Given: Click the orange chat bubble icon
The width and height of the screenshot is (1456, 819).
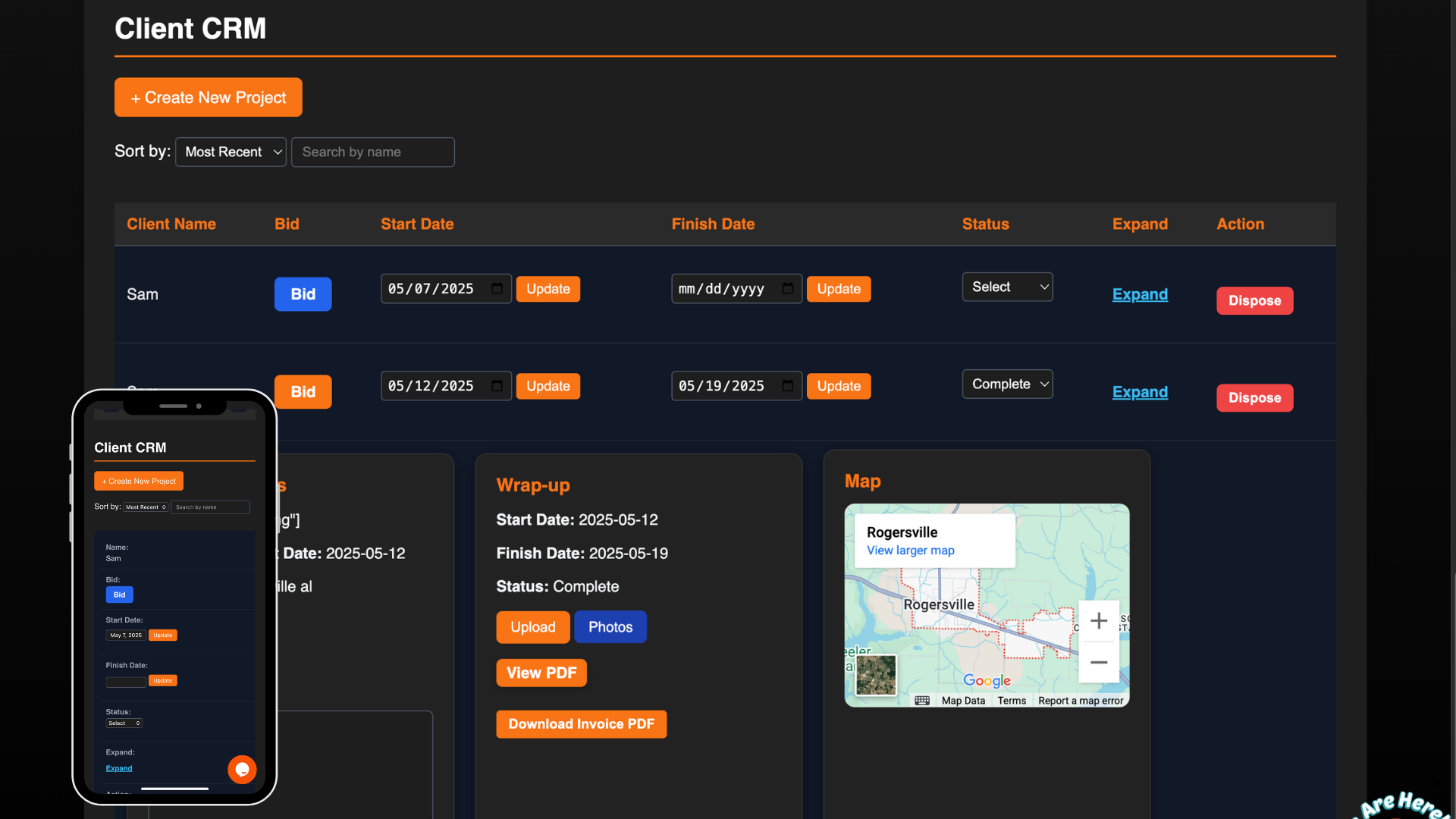Looking at the screenshot, I should coord(242,769).
